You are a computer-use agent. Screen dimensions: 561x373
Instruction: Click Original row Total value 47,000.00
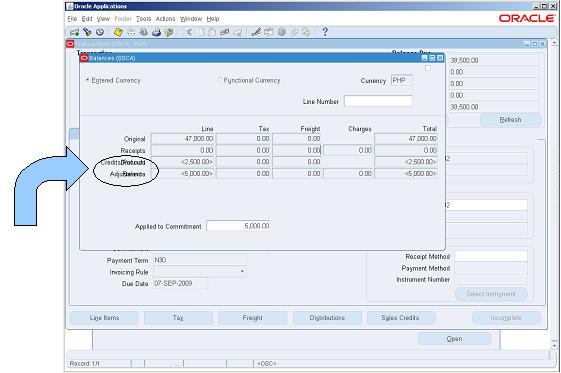click(x=406, y=138)
